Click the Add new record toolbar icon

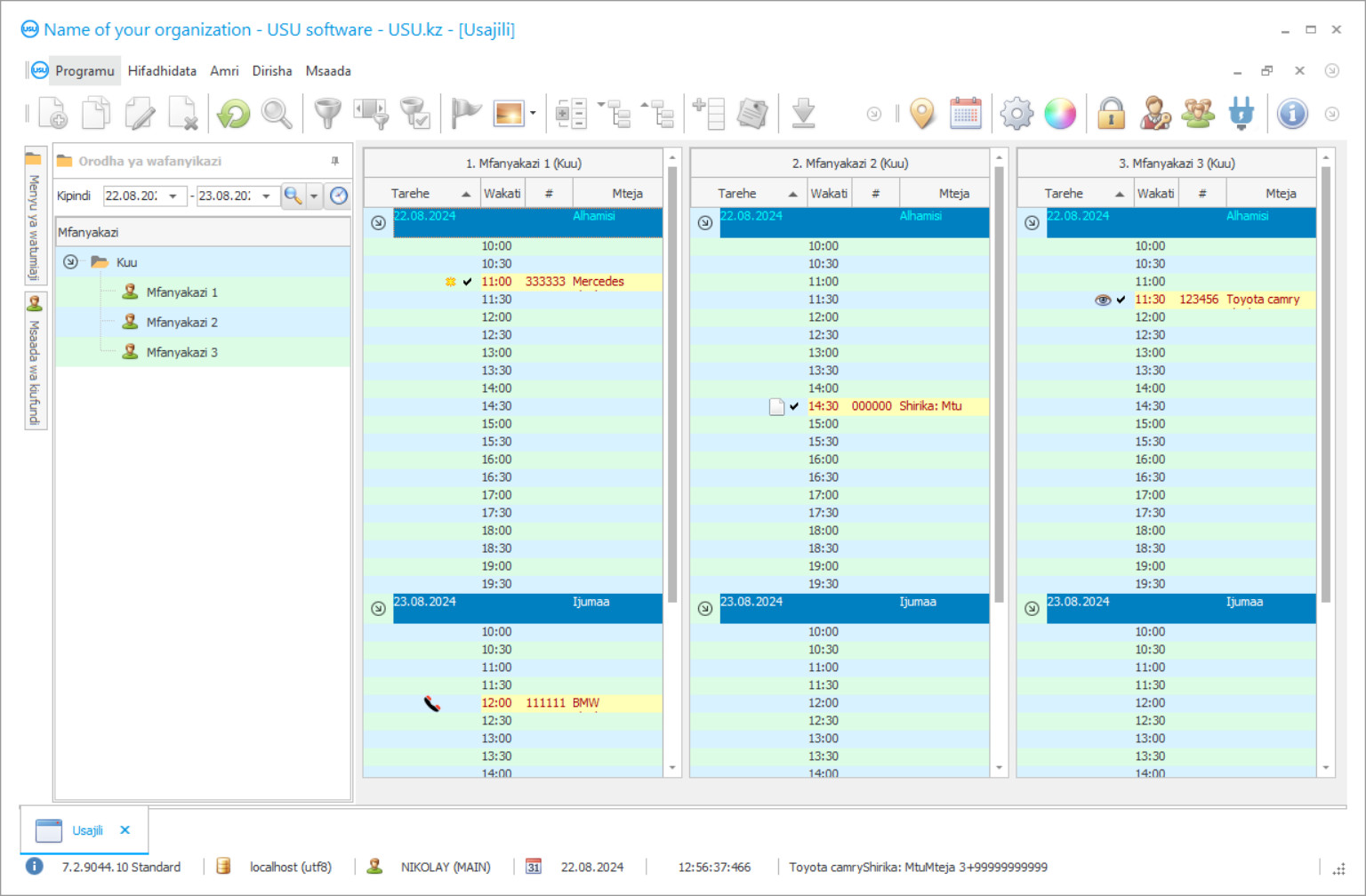[x=53, y=114]
